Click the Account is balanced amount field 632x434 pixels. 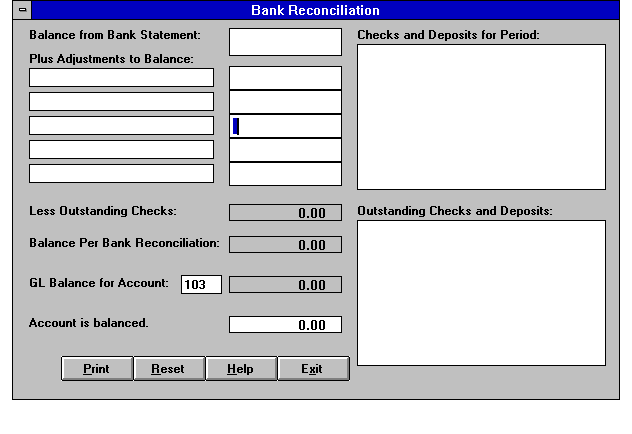coord(285,325)
